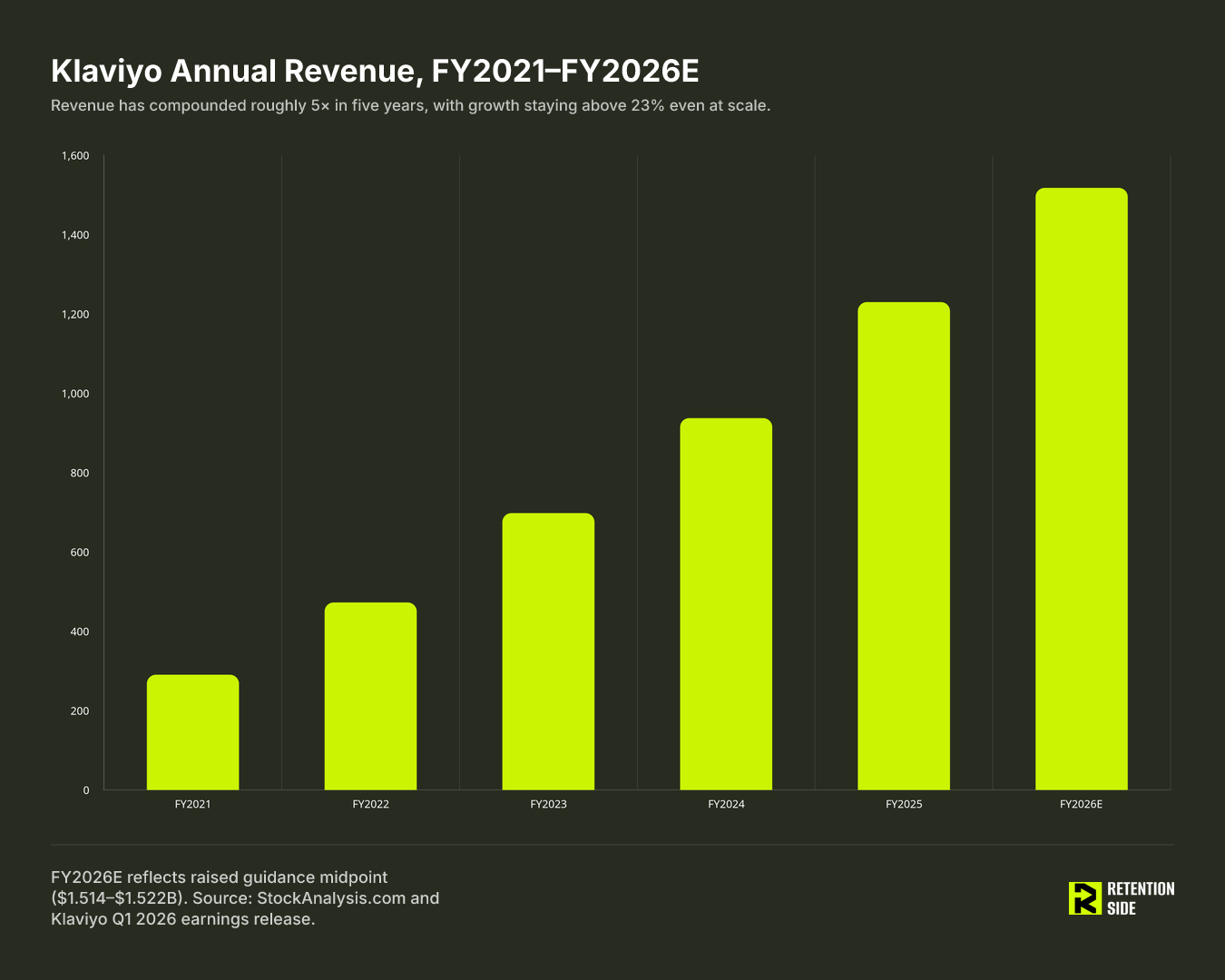Viewport: 1225px width, 980px height.
Task: Select the FY2025 revenue bar
Action: (904, 546)
